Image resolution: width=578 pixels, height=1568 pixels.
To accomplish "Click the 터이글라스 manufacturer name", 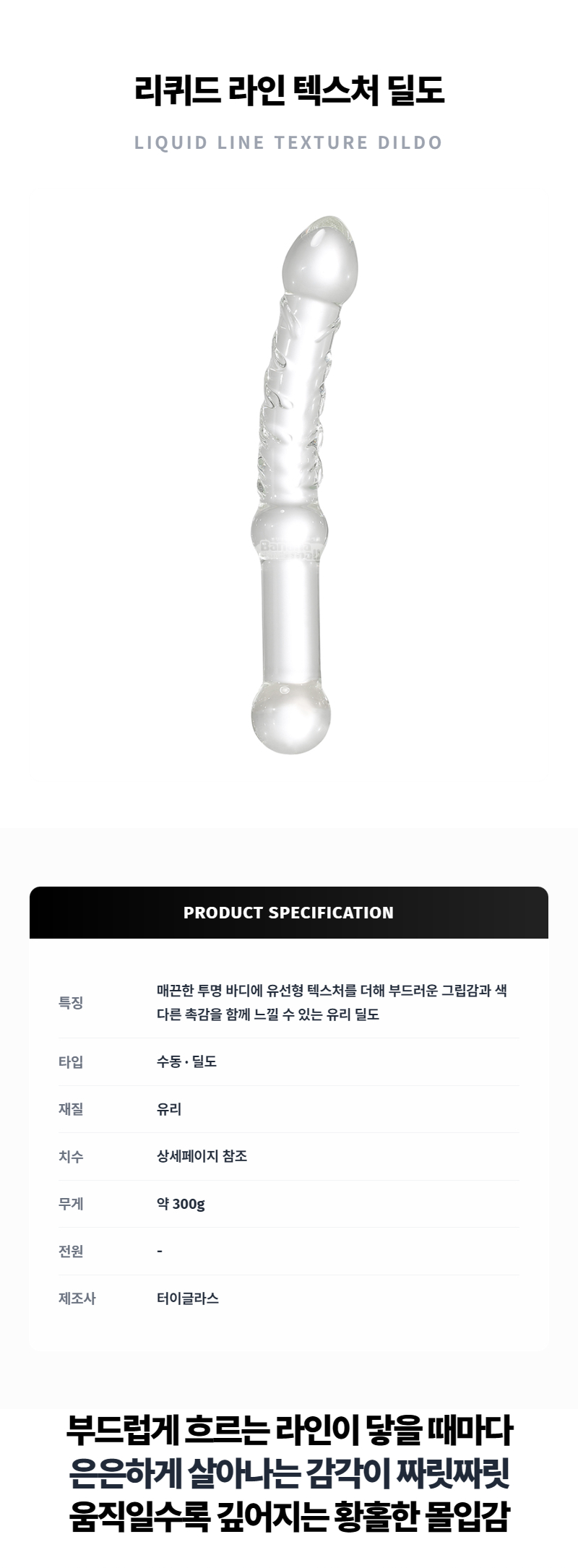I will pyautogui.click(x=188, y=1298).
